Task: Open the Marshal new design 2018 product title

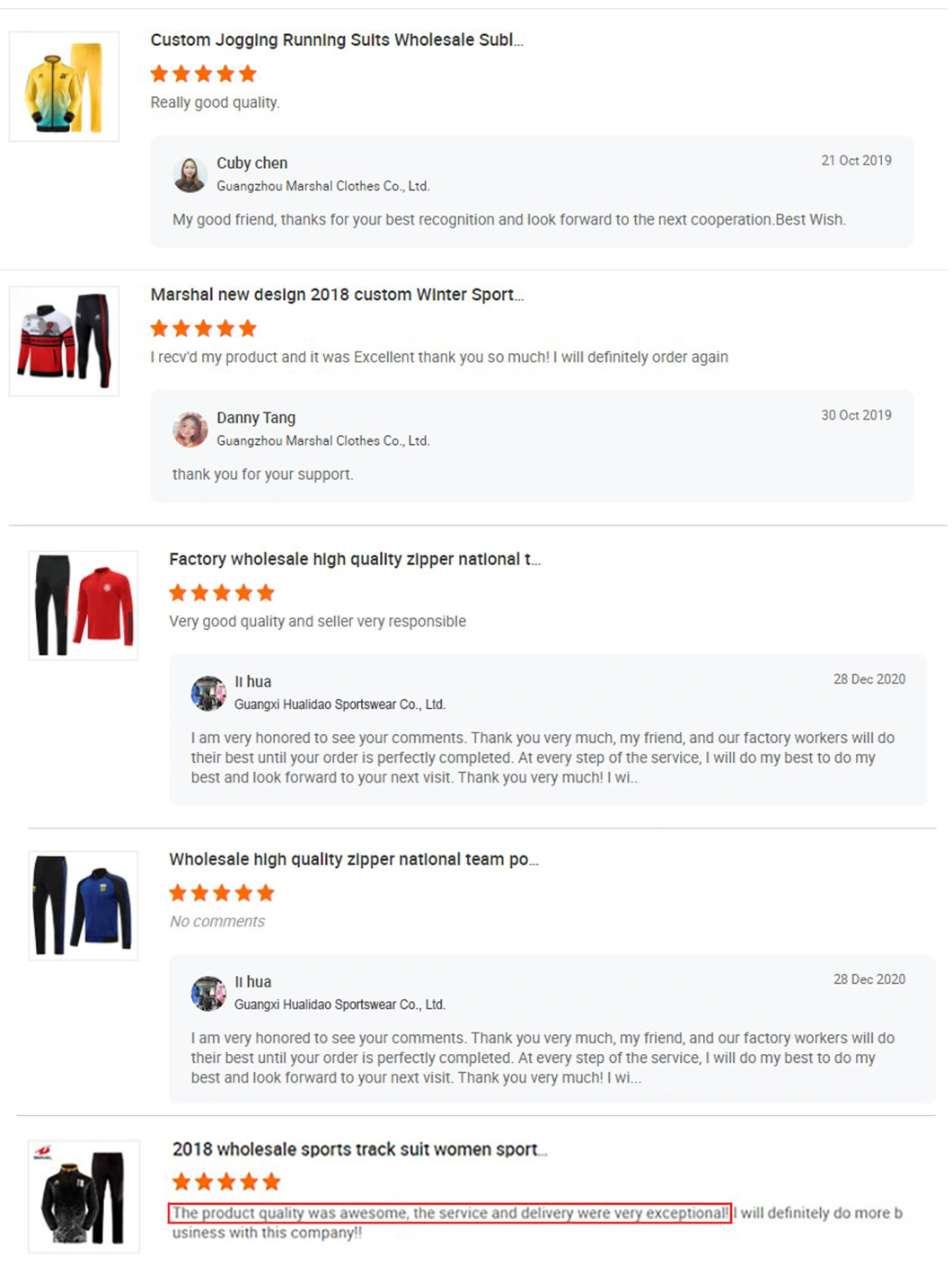Action: click(x=337, y=295)
